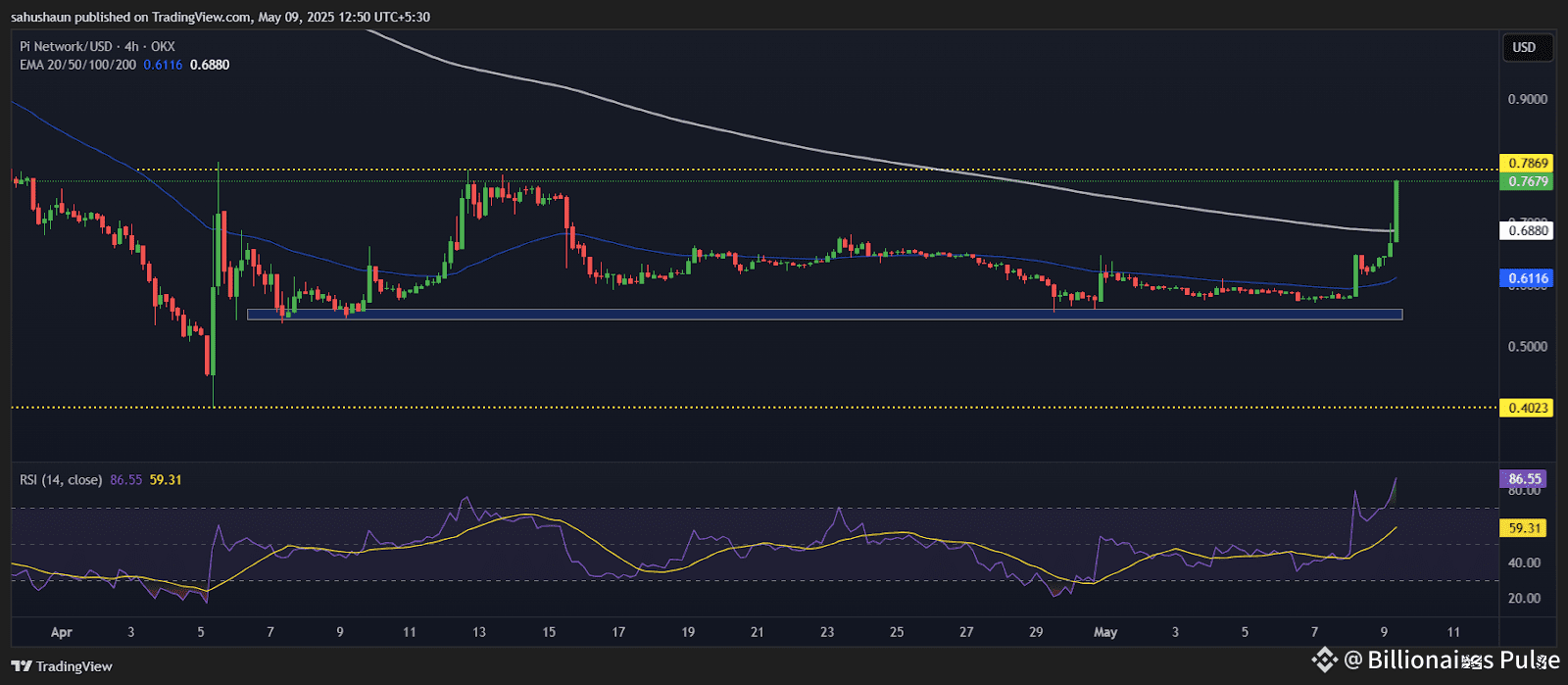Click the yellow 59.31 RSI average tag

pos(1525,528)
